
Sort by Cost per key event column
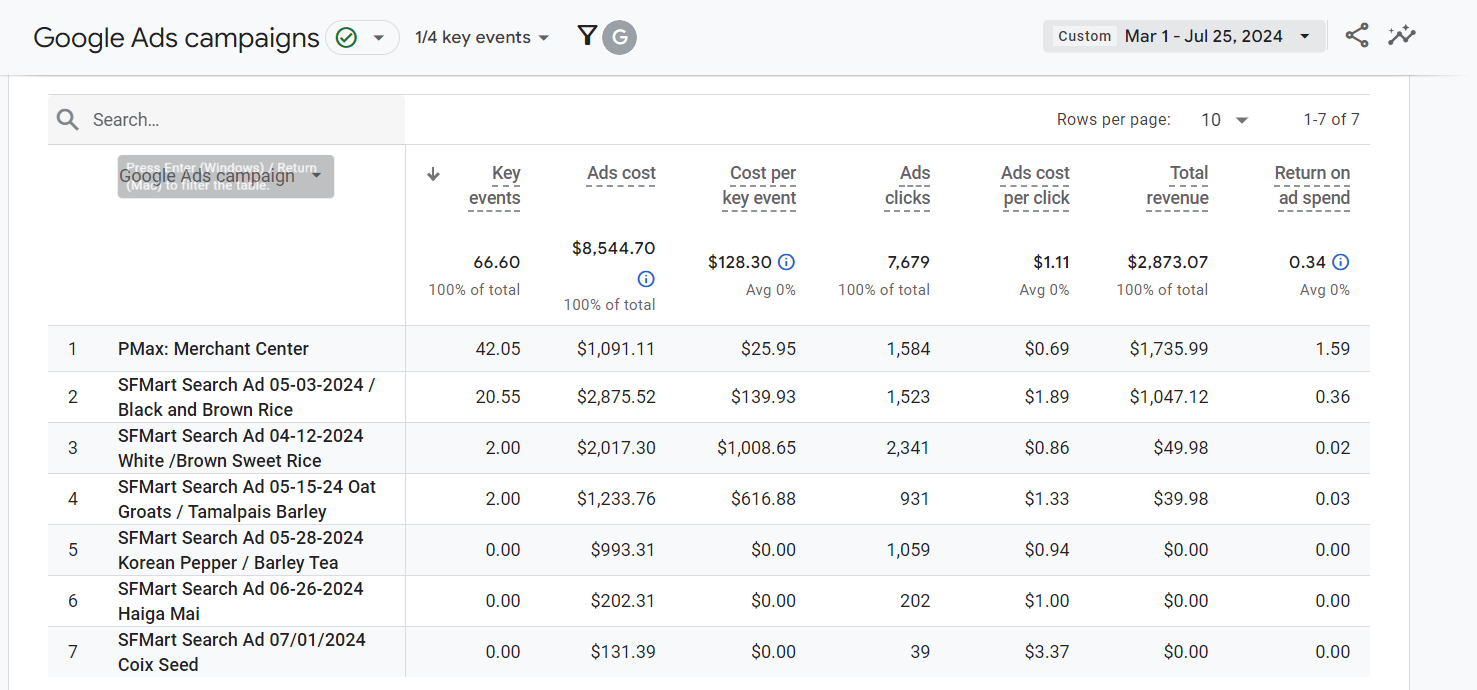pyautogui.click(x=759, y=185)
